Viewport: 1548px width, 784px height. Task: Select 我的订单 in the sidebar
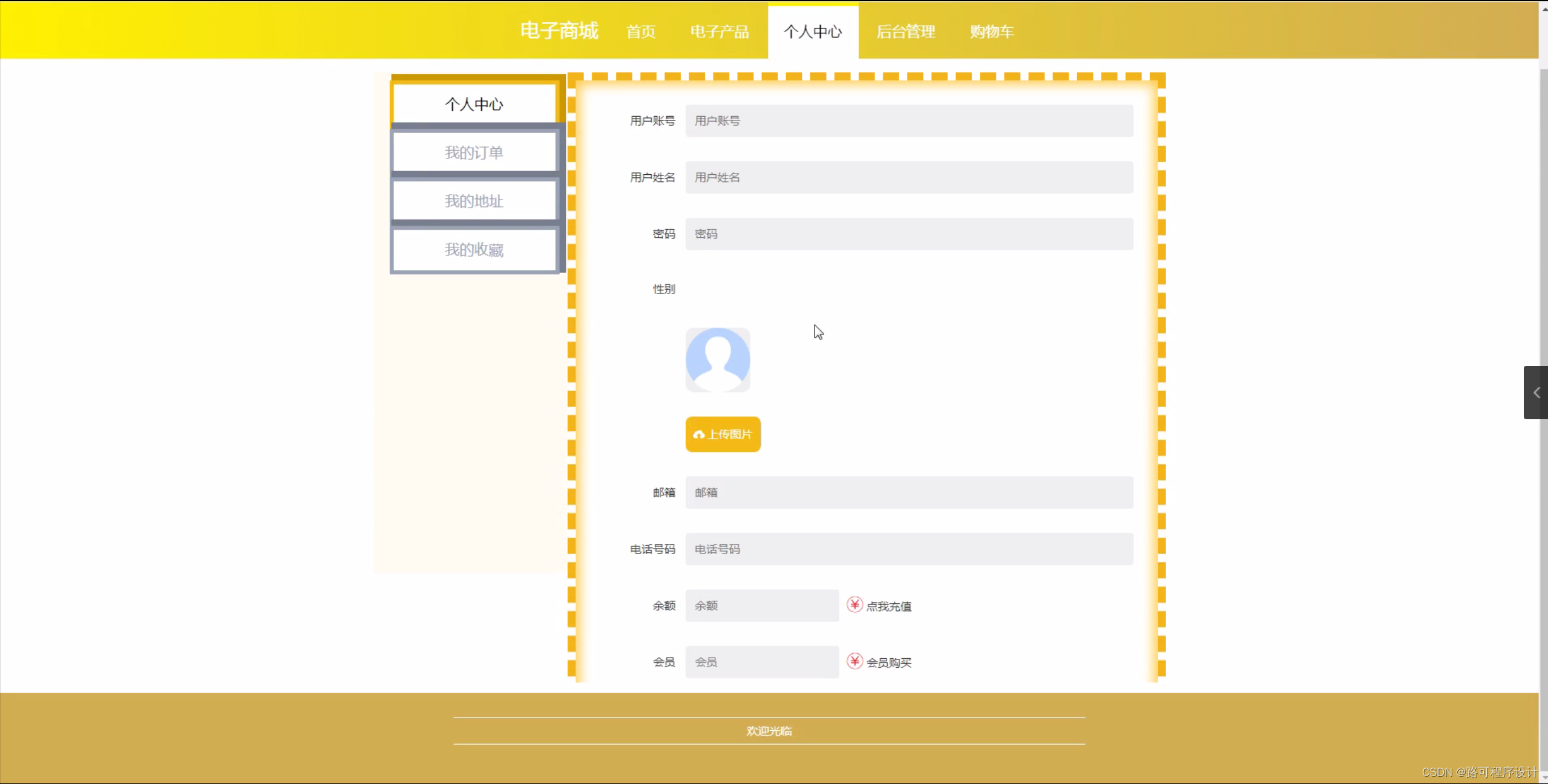point(474,152)
